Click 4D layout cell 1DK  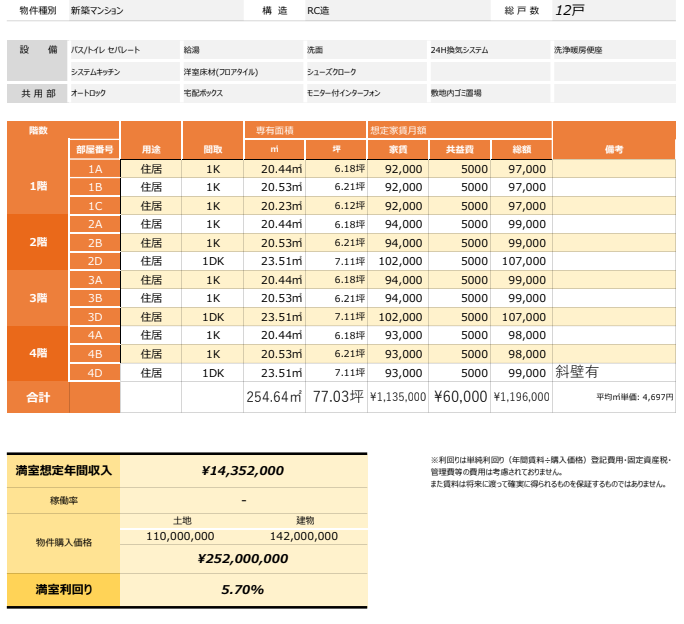point(213,373)
